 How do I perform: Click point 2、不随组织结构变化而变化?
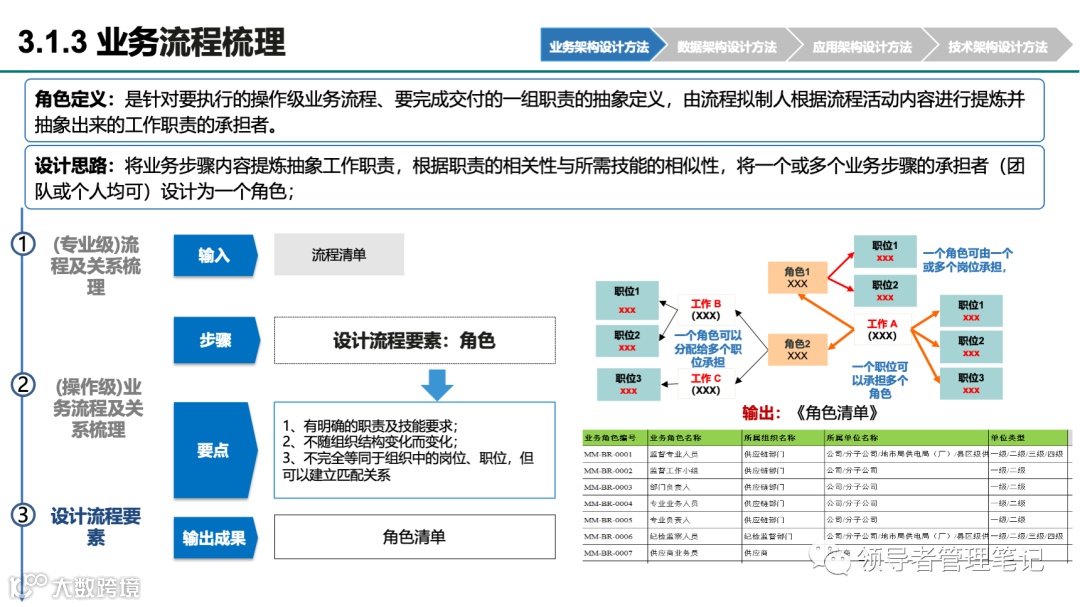coord(370,442)
